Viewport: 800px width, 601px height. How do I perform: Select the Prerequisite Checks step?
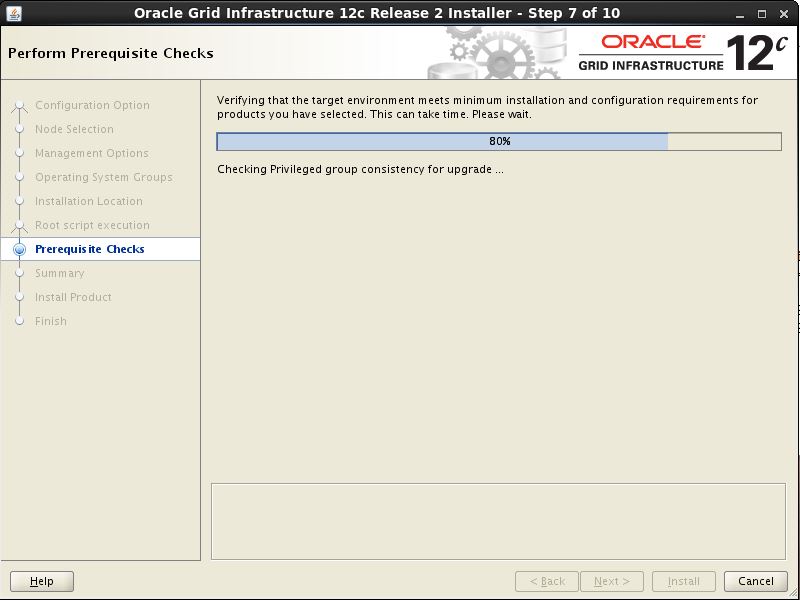pyautogui.click(x=90, y=249)
